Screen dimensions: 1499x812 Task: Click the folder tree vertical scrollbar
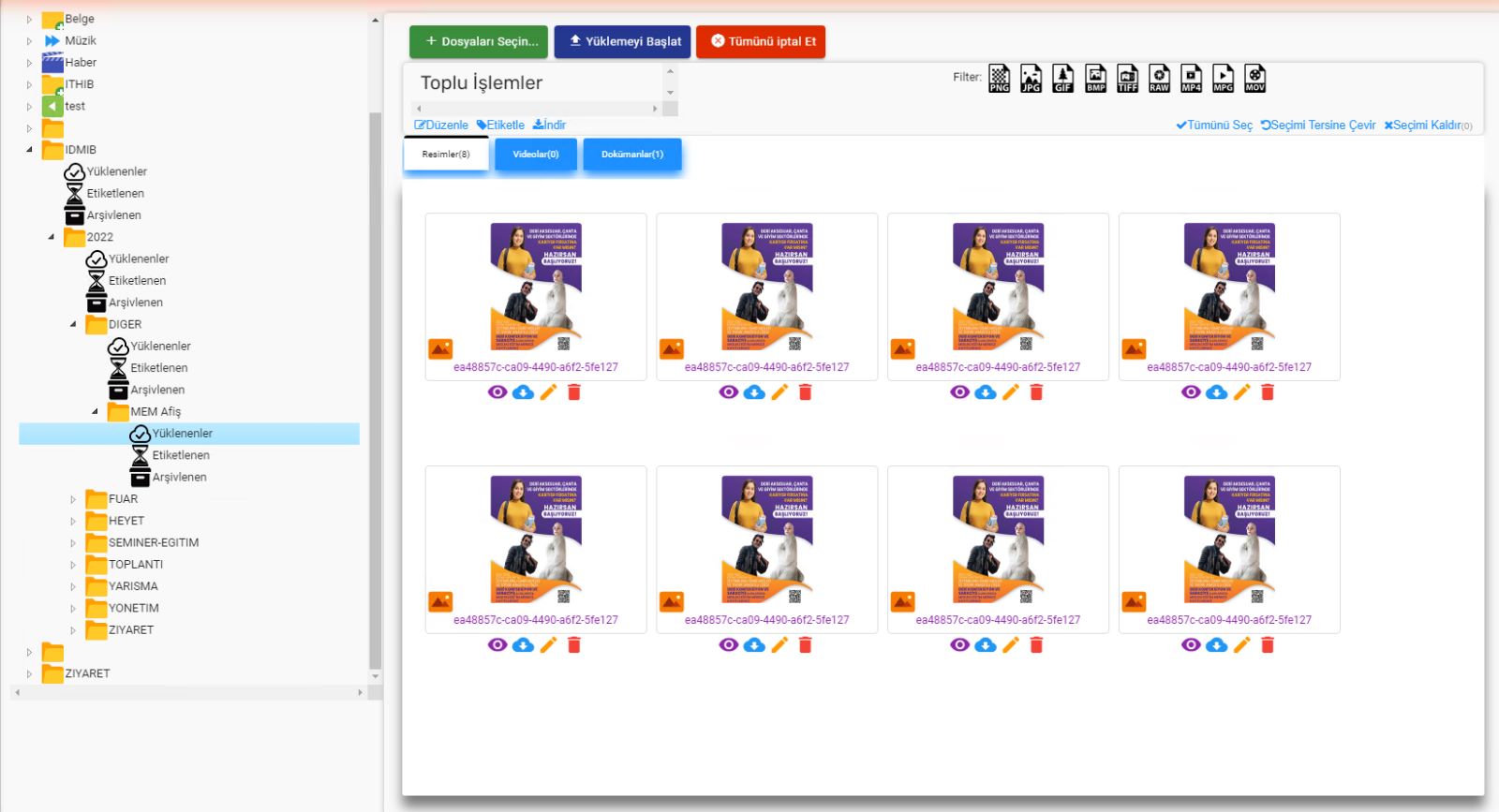376,375
